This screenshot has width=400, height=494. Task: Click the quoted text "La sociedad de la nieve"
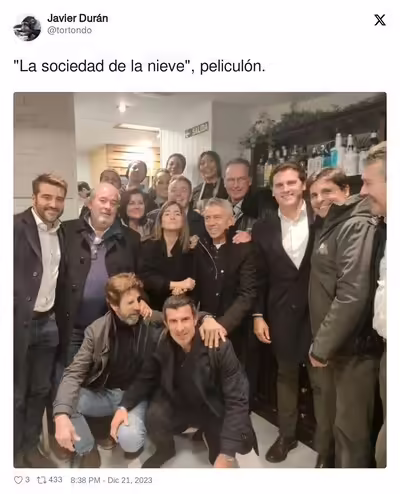[x=104, y=66]
